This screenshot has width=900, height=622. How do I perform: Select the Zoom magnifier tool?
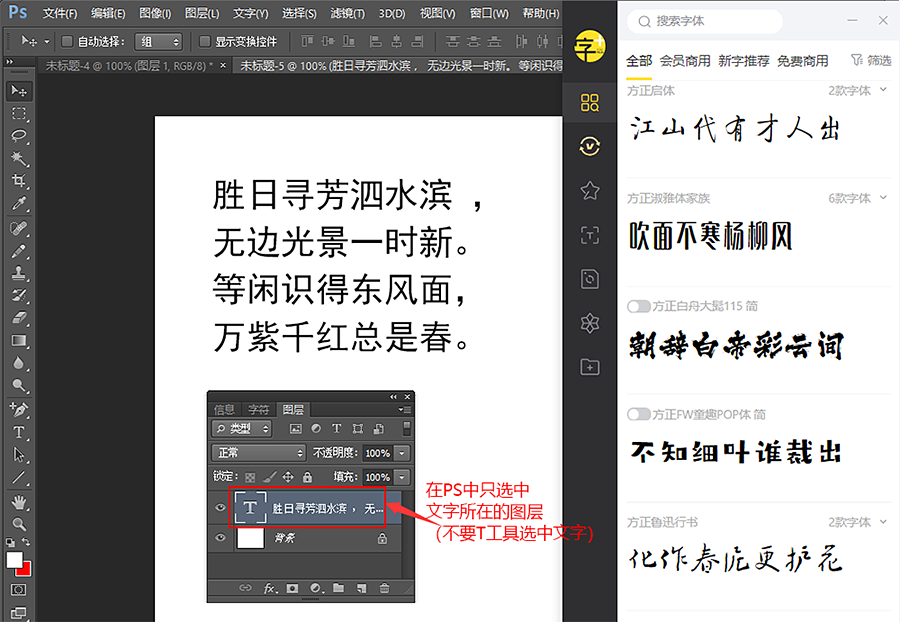pyautogui.click(x=19, y=523)
